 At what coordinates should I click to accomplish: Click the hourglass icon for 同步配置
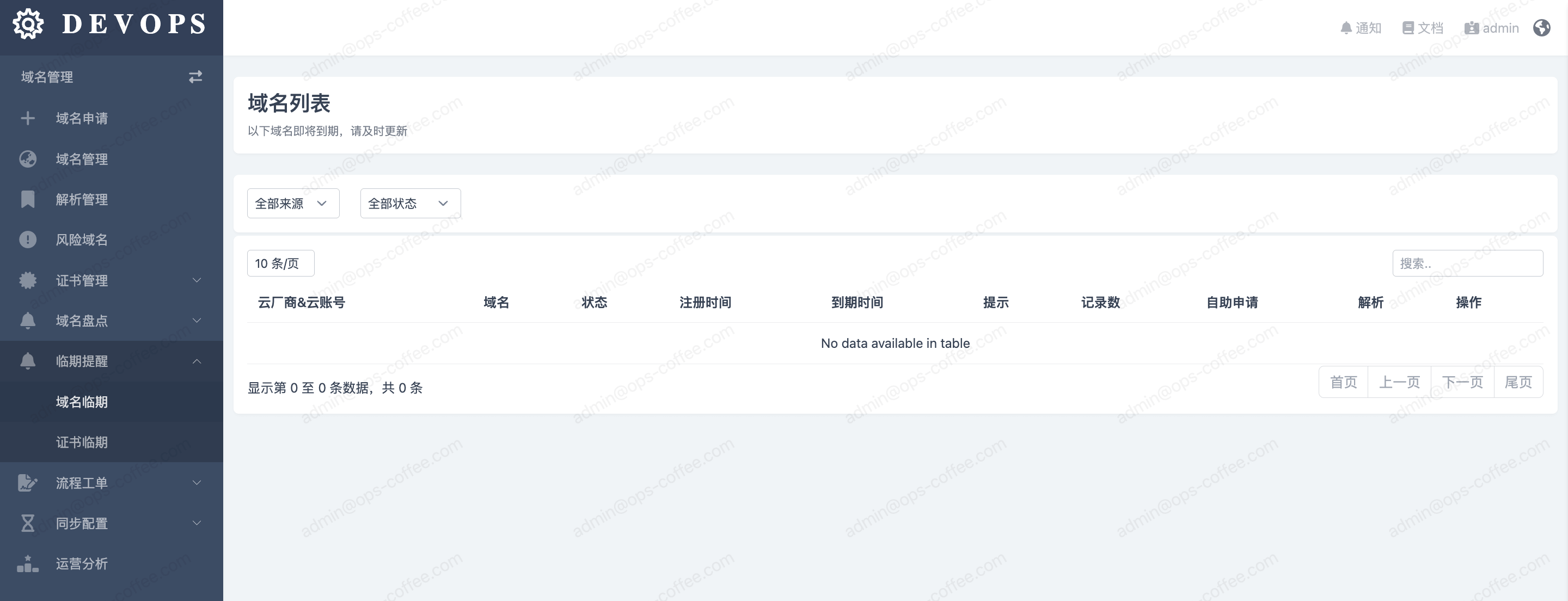tap(27, 523)
